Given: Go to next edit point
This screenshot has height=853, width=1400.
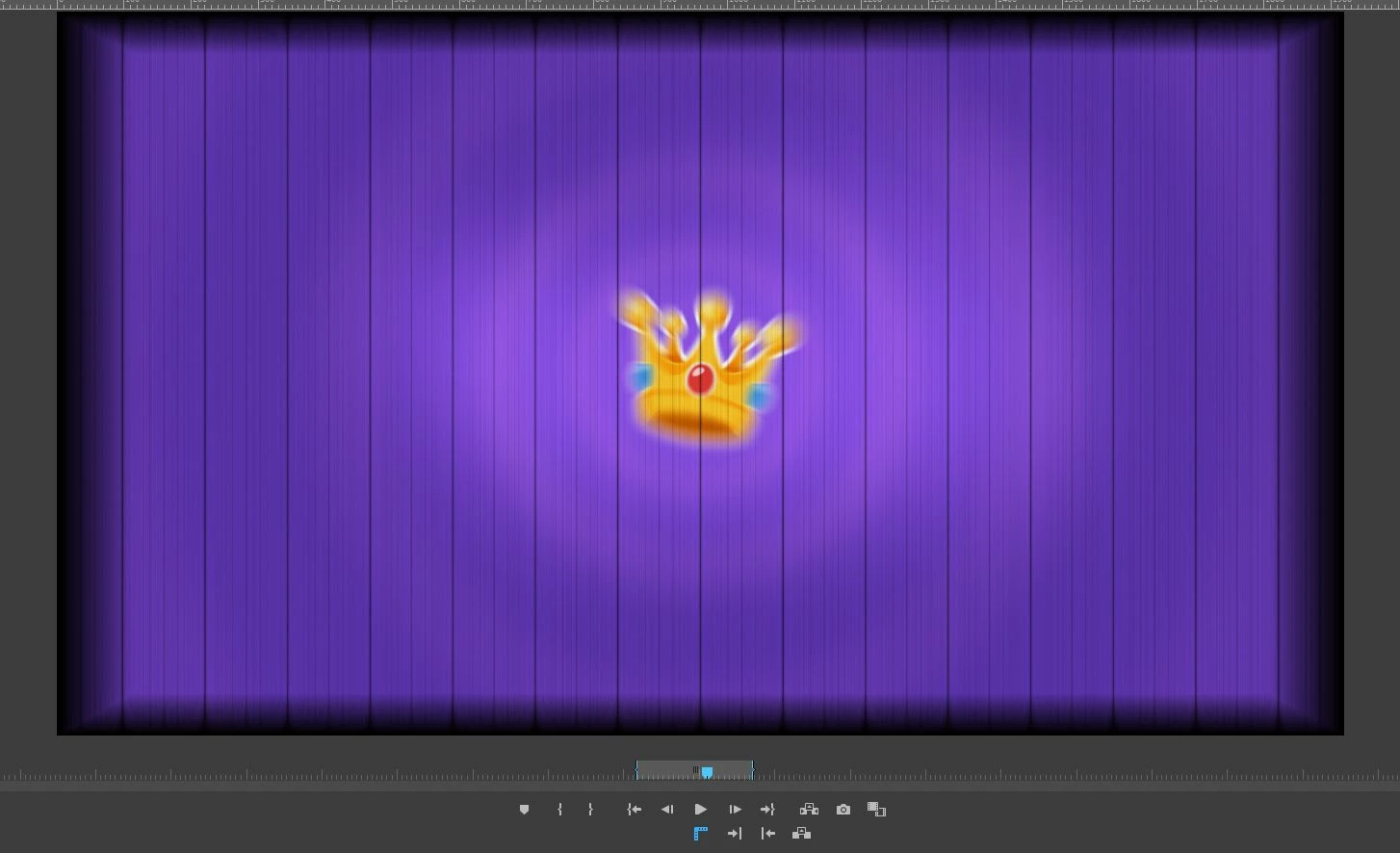Looking at the screenshot, I should click(735, 834).
